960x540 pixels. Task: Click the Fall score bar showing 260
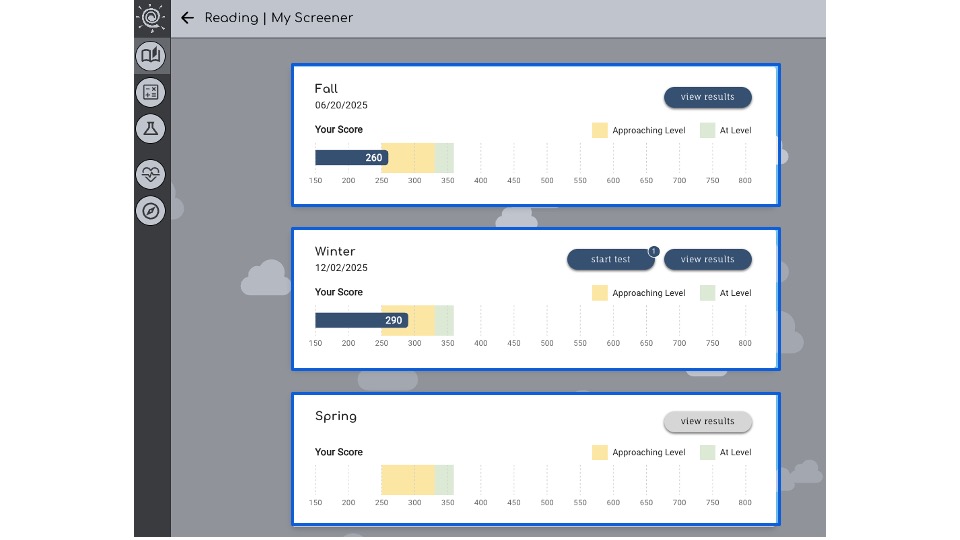click(351, 157)
